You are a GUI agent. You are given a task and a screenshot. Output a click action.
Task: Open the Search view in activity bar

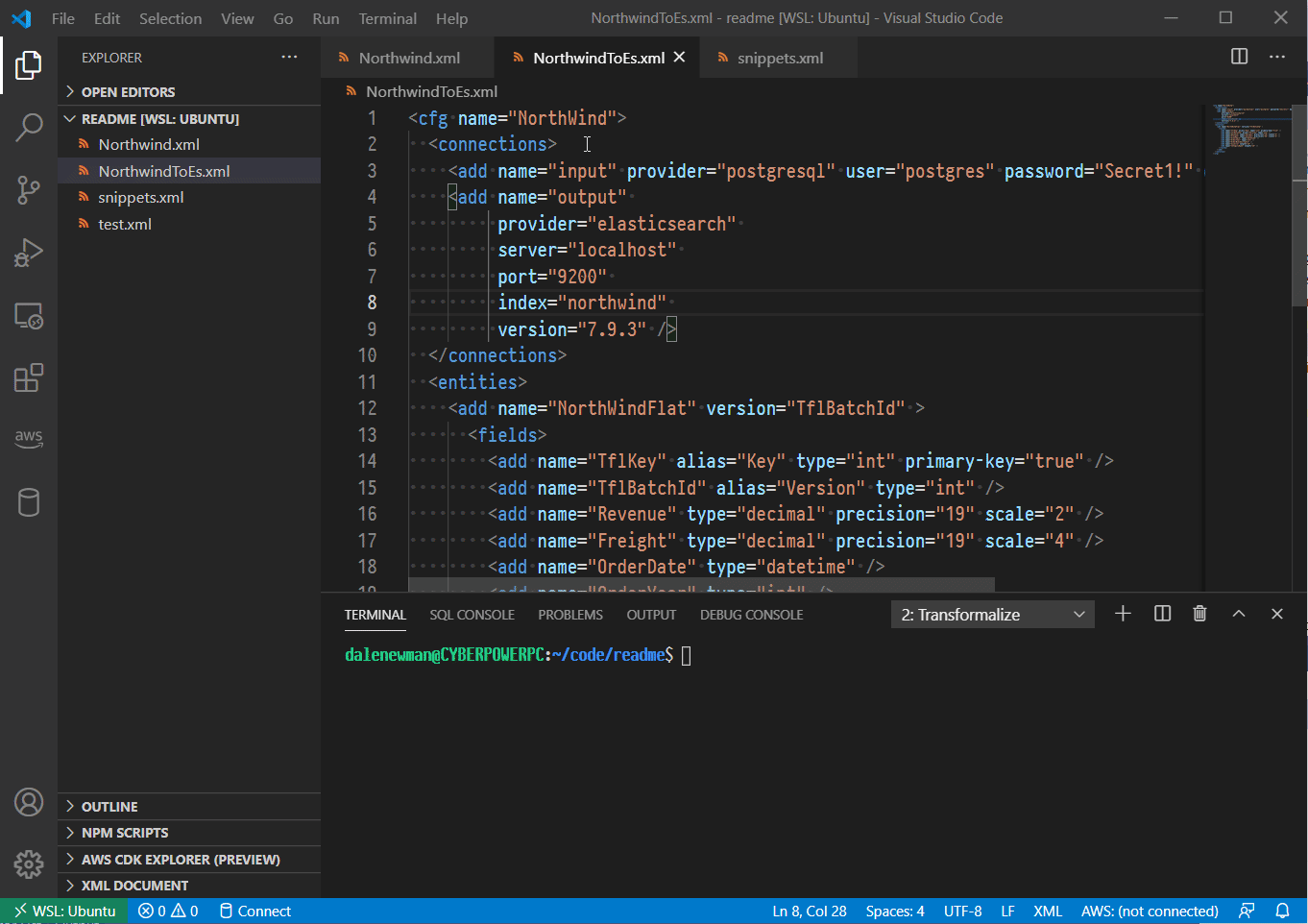(x=29, y=127)
